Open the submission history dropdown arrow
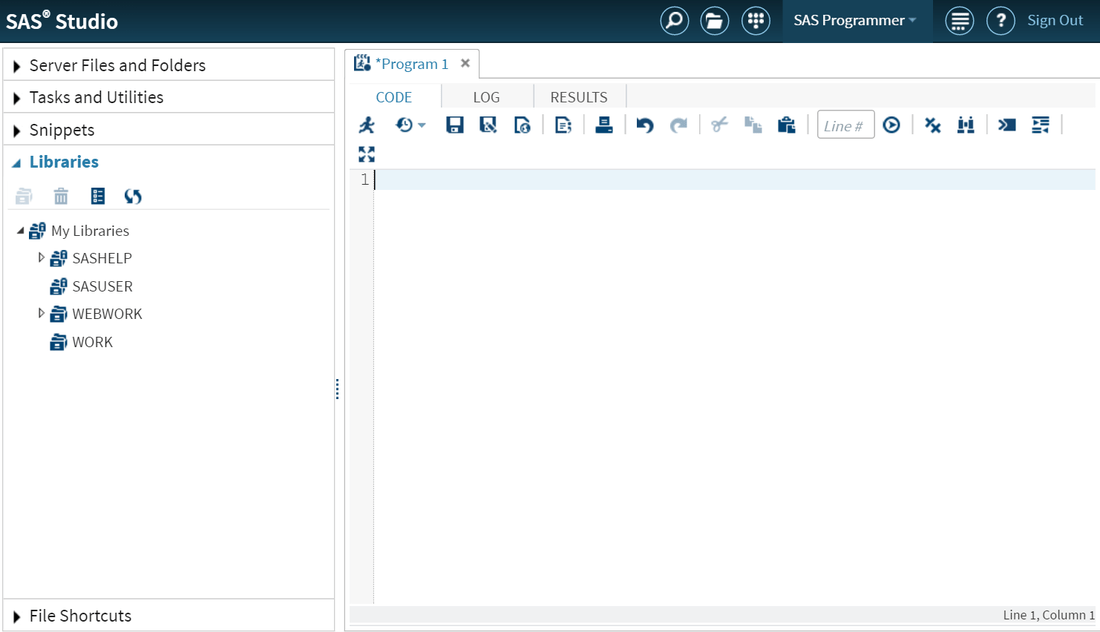 coord(422,126)
